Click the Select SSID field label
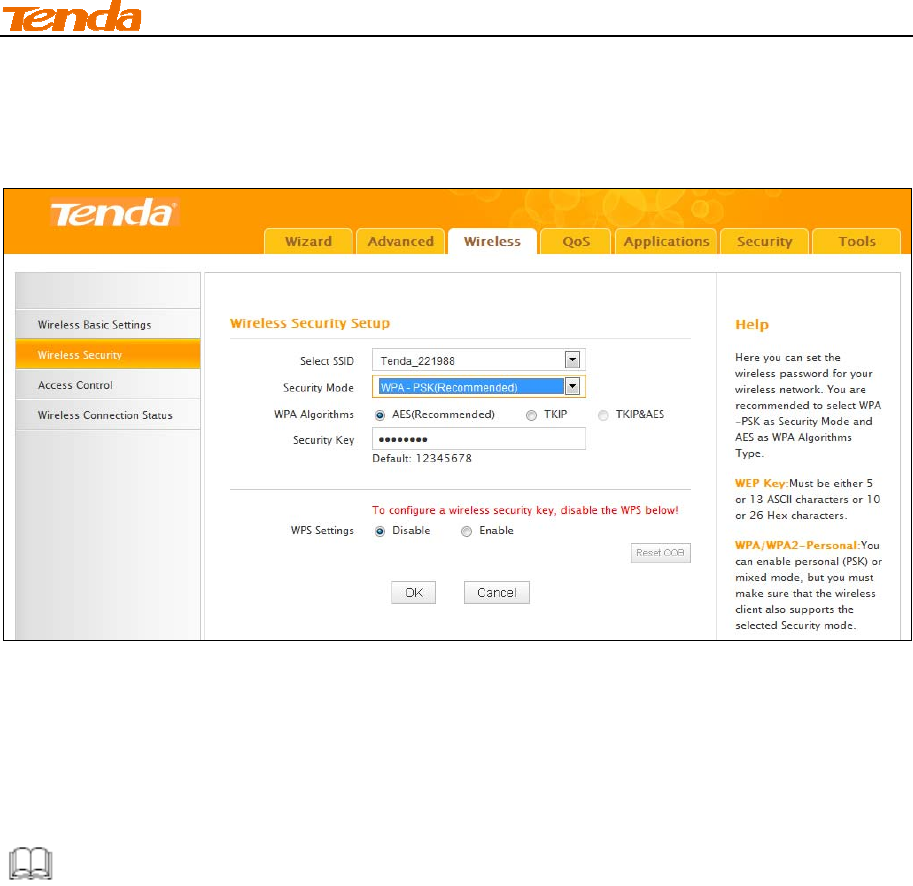 tap(327, 361)
